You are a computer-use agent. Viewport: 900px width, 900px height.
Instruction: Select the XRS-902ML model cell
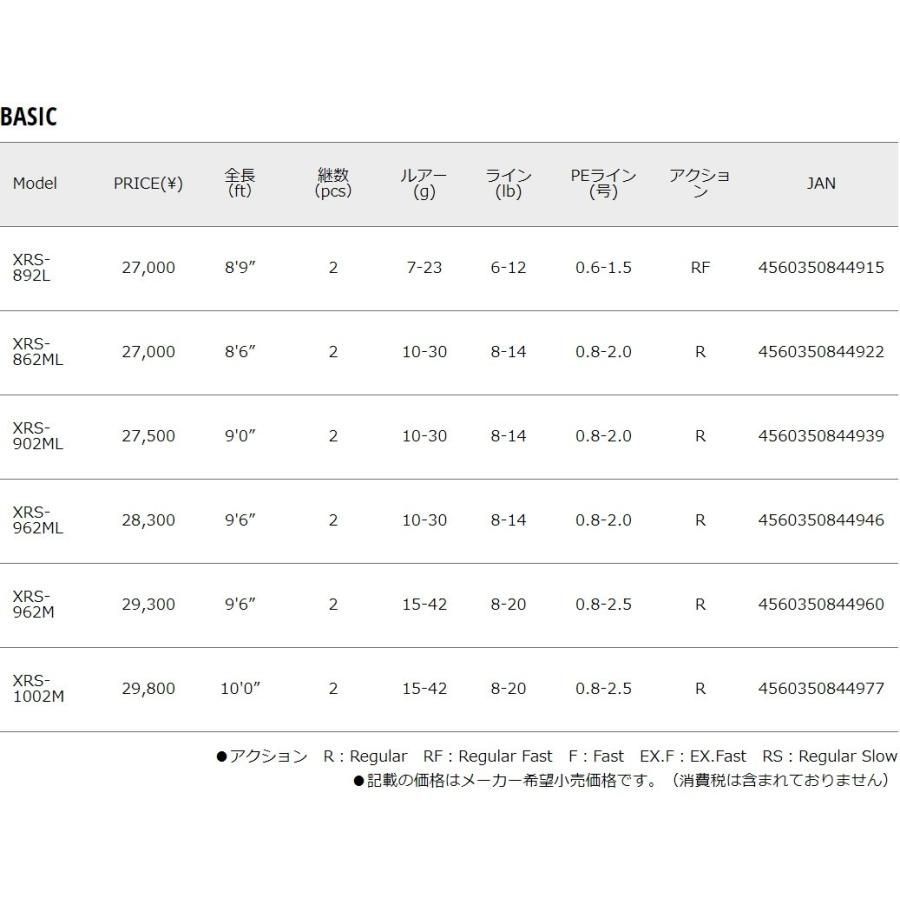coord(37,436)
